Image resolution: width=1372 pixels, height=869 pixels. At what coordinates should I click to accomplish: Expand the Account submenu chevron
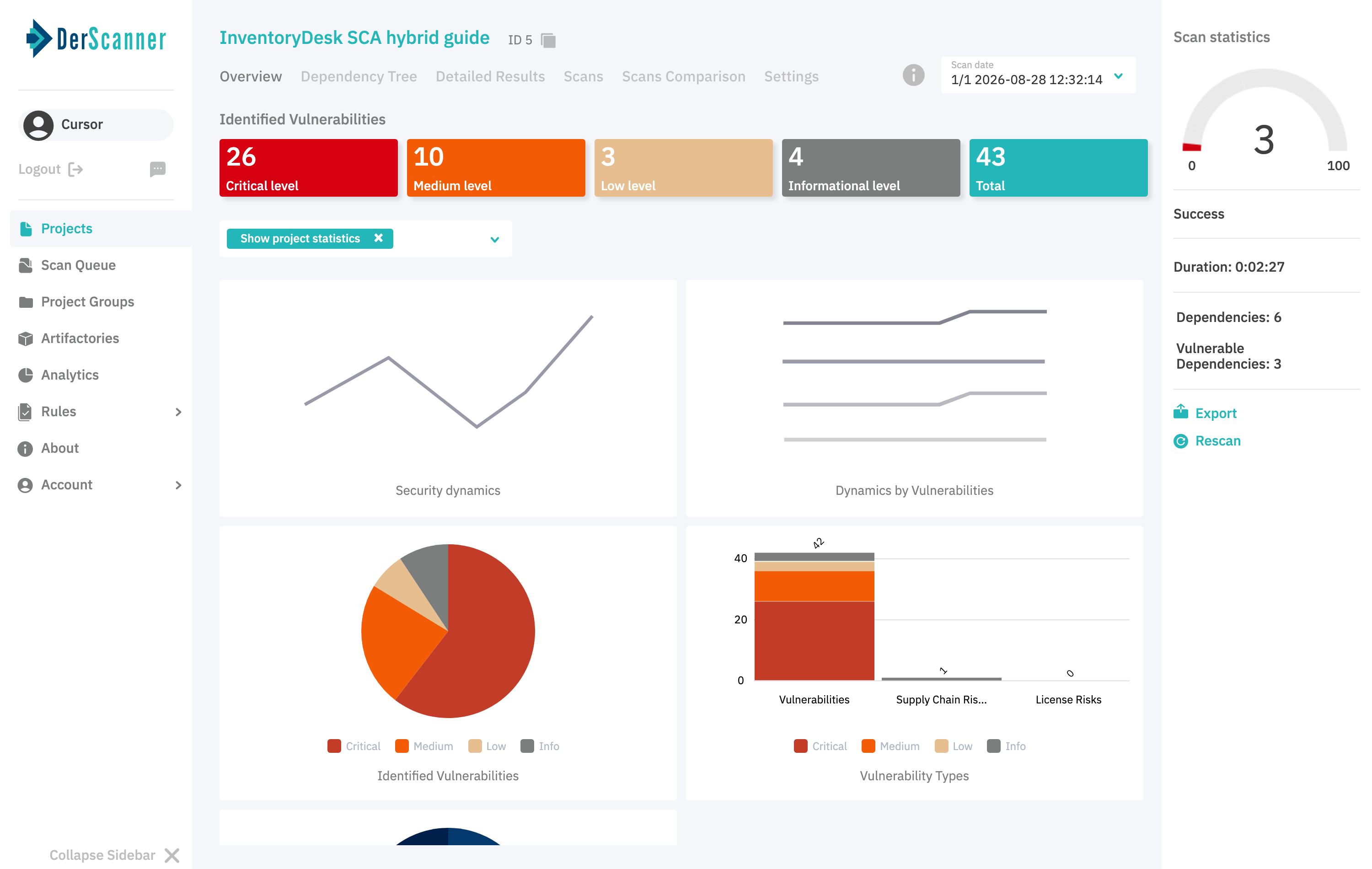(x=178, y=485)
